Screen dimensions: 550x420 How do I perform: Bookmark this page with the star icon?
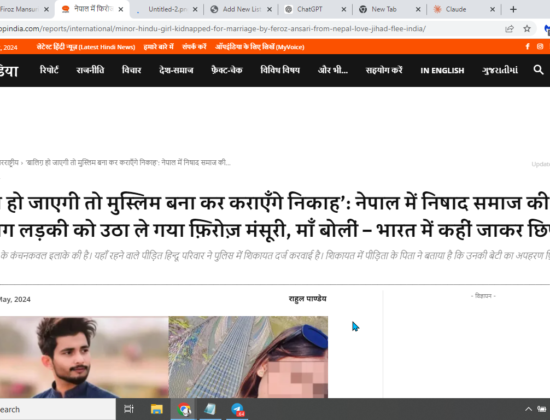tap(527, 29)
